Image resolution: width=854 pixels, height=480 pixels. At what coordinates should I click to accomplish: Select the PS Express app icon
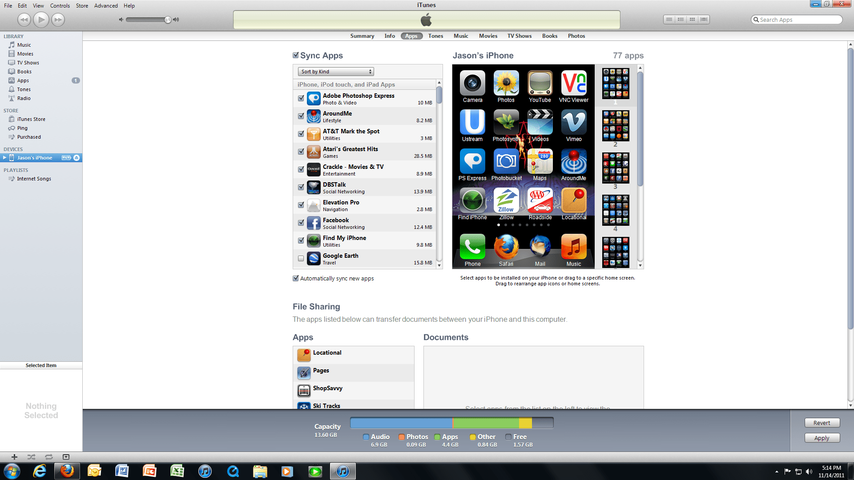coord(472,161)
